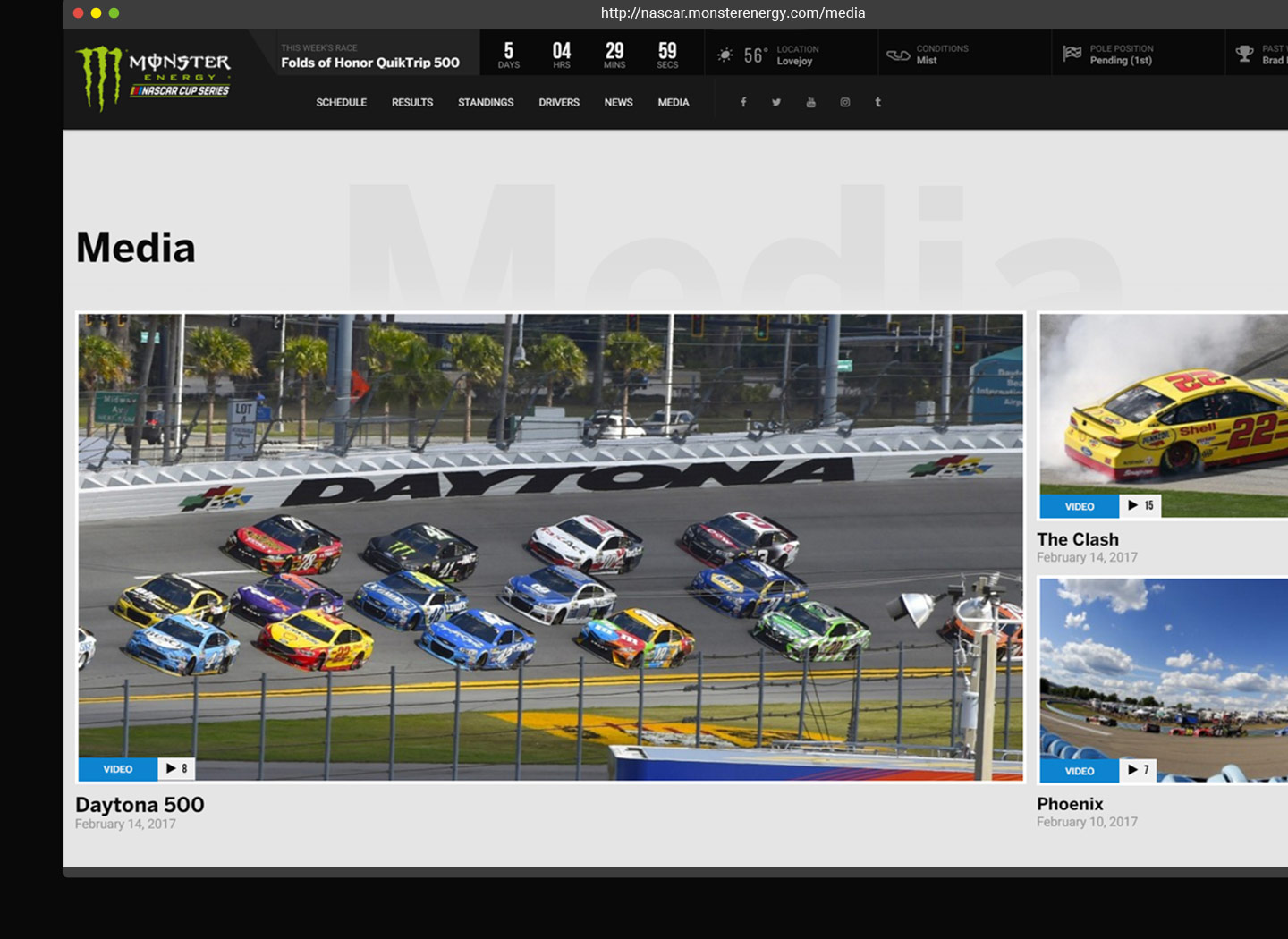Screen dimensions: 1288x939
Task: Click the browser URL nascar.monsterenergy.com/media
Action: (x=733, y=13)
